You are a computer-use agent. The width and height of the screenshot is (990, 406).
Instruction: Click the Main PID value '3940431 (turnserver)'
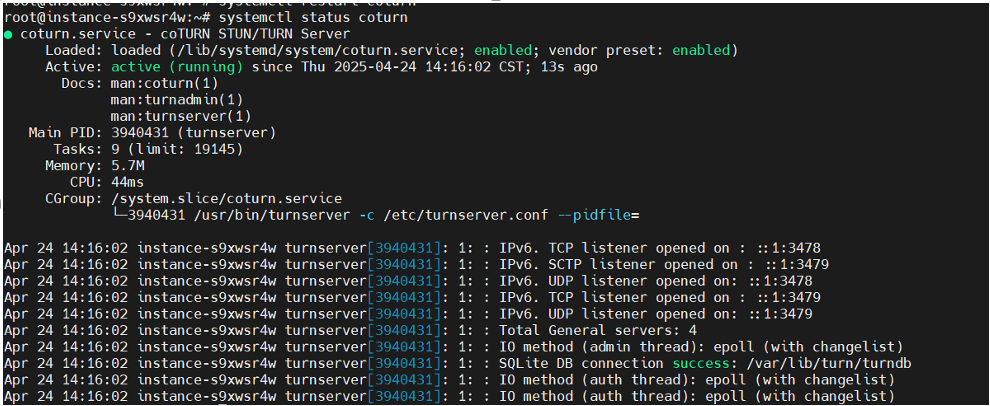(193, 133)
